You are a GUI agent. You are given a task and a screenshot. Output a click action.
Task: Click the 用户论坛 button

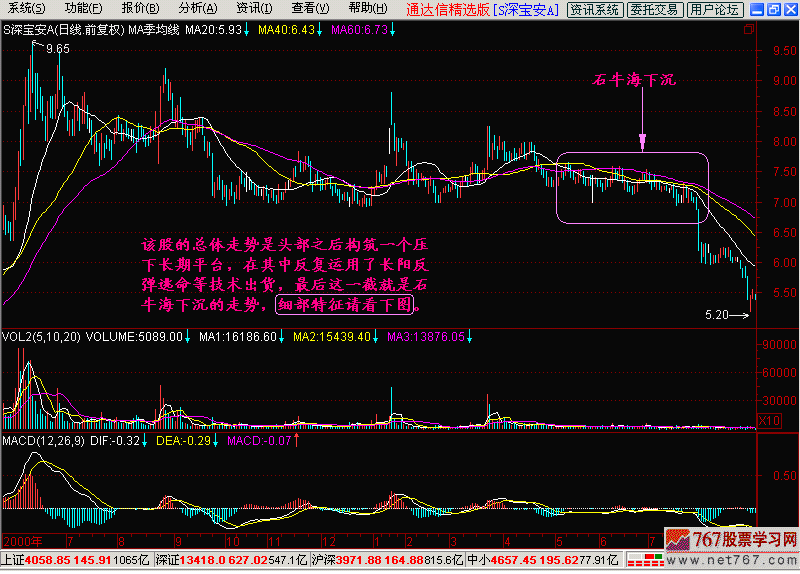715,9
